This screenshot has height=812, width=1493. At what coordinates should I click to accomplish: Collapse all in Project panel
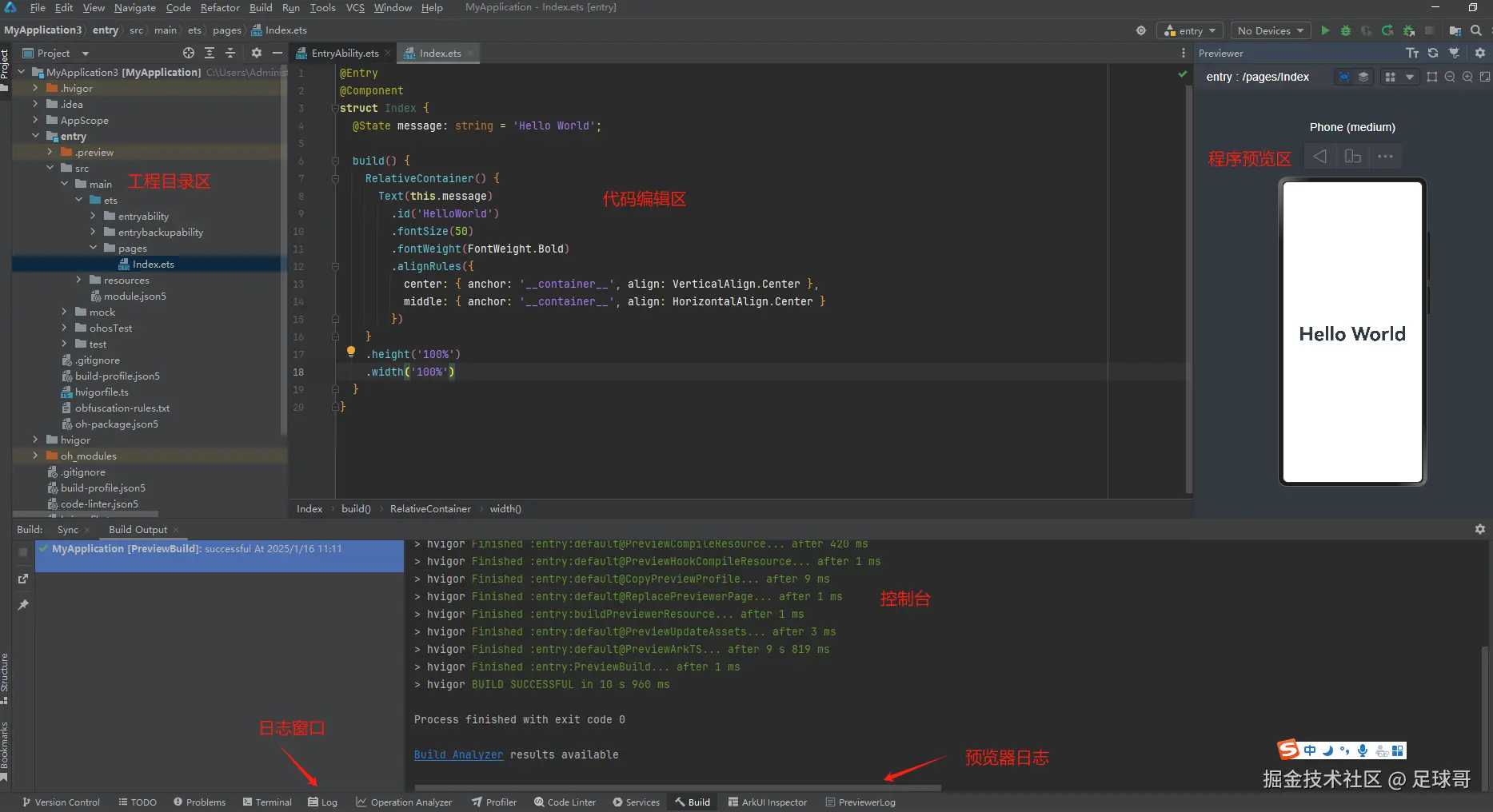(230, 53)
